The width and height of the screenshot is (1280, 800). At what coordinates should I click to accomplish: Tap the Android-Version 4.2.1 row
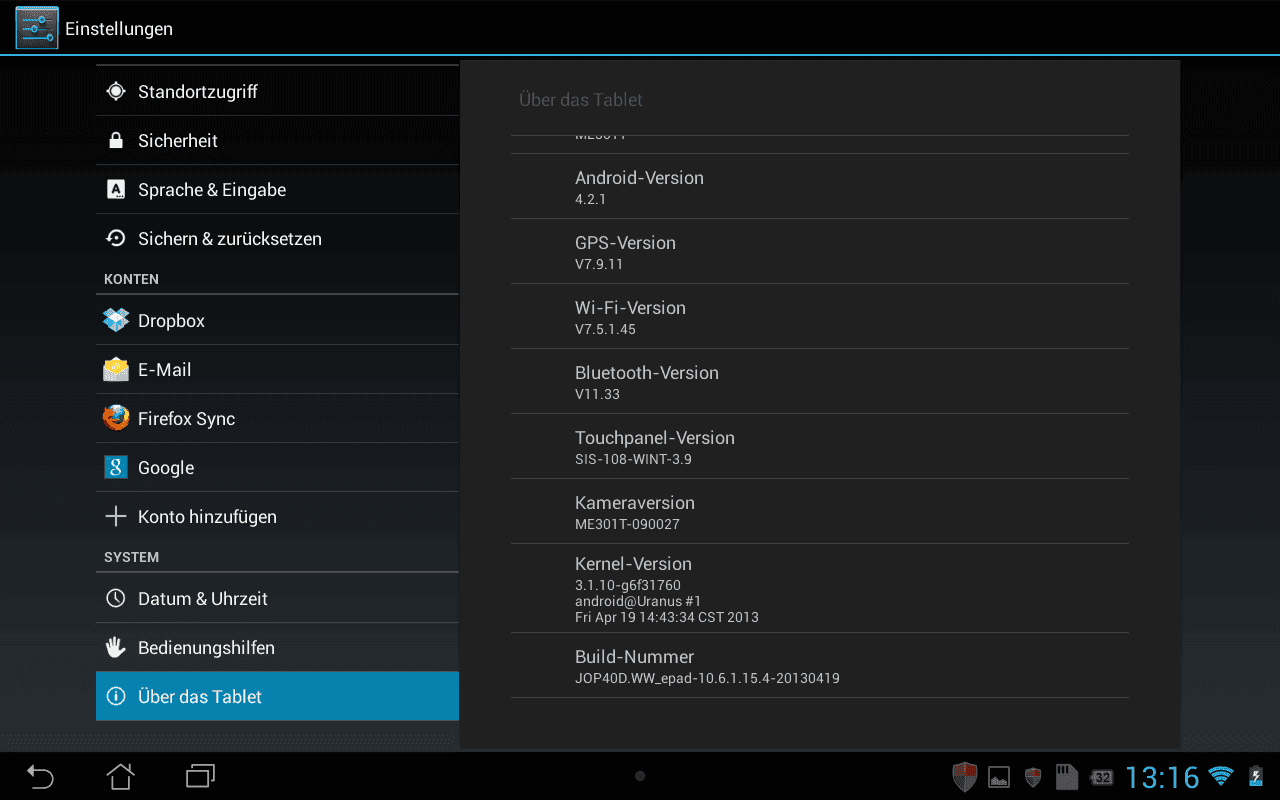point(820,186)
